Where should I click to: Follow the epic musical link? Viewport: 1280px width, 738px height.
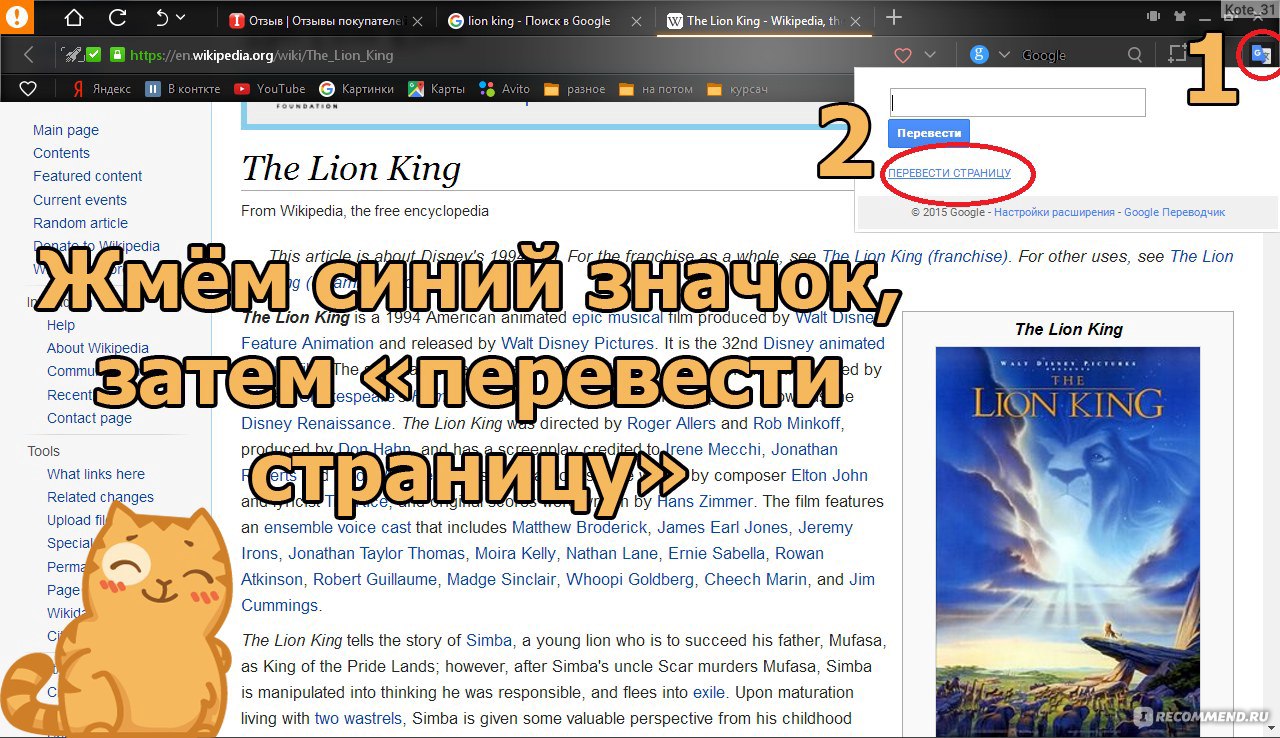(x=617, y=317)
